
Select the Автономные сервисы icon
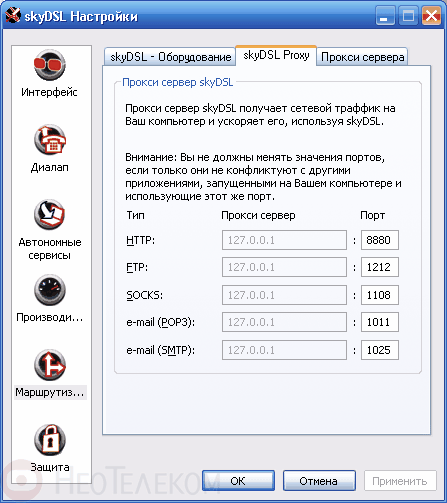pos(50,214)
